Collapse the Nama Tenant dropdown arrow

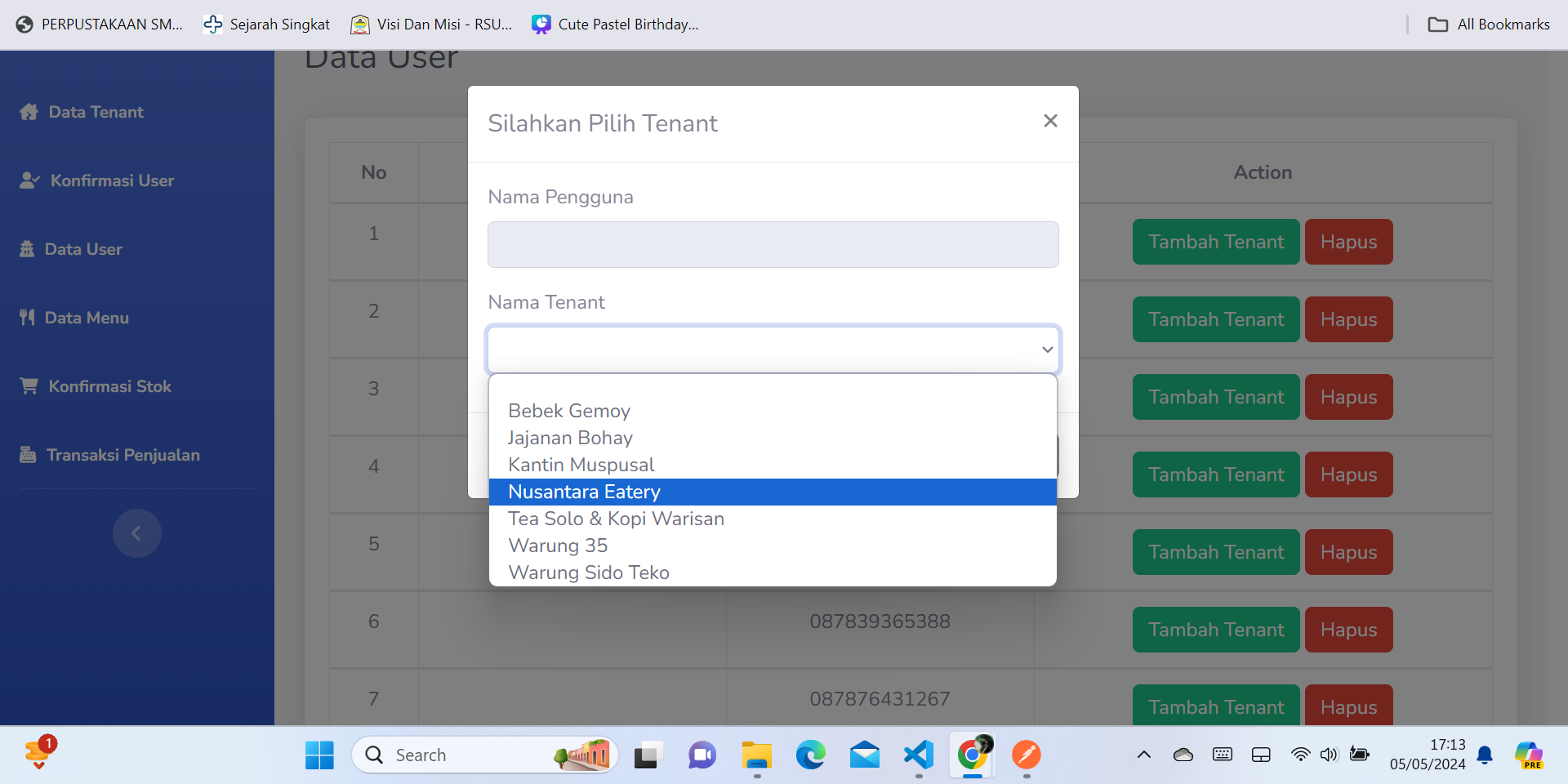point(1047,350)
